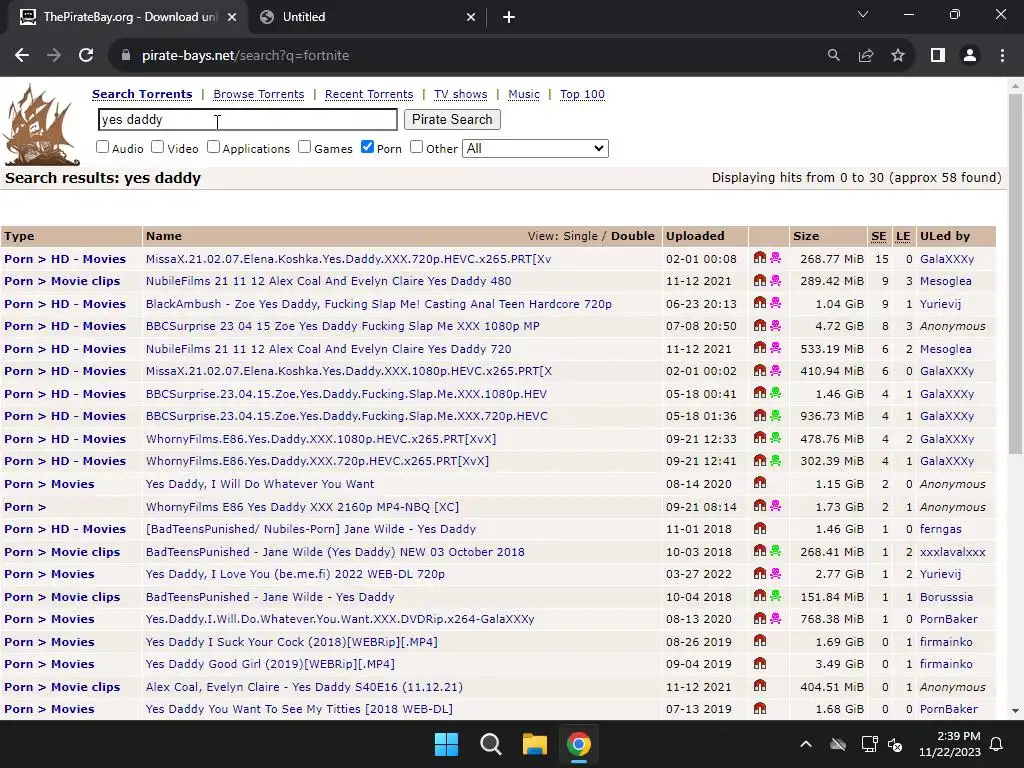Bookmark this page with the star icon
Viewport: 1024px width, 768px height.
point(898,56)
